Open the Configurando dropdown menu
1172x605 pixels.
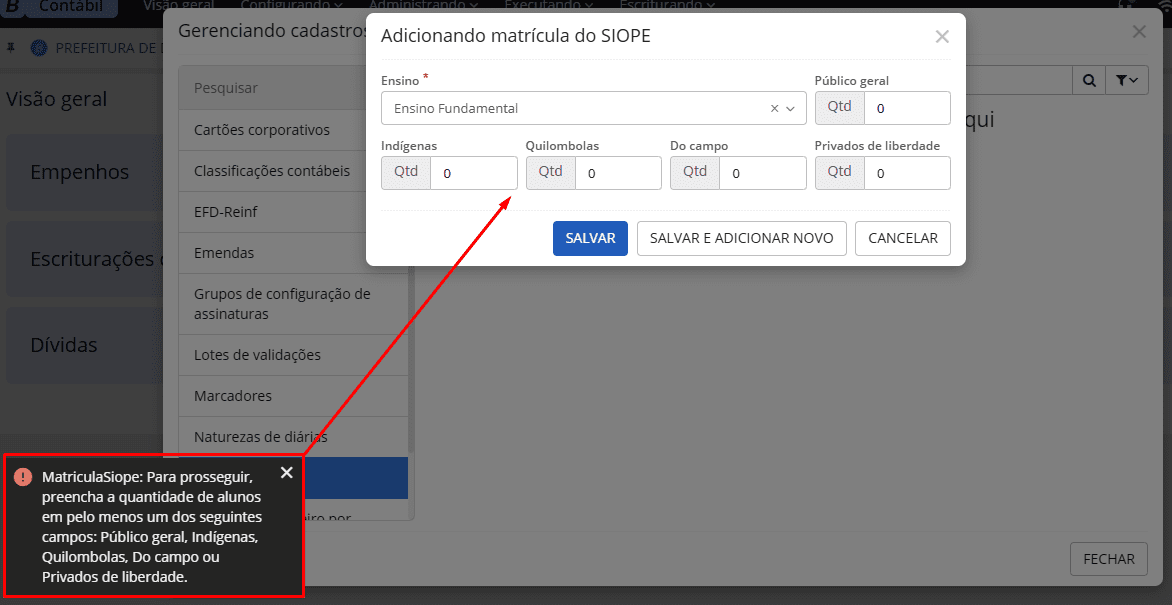coord(292,4)
